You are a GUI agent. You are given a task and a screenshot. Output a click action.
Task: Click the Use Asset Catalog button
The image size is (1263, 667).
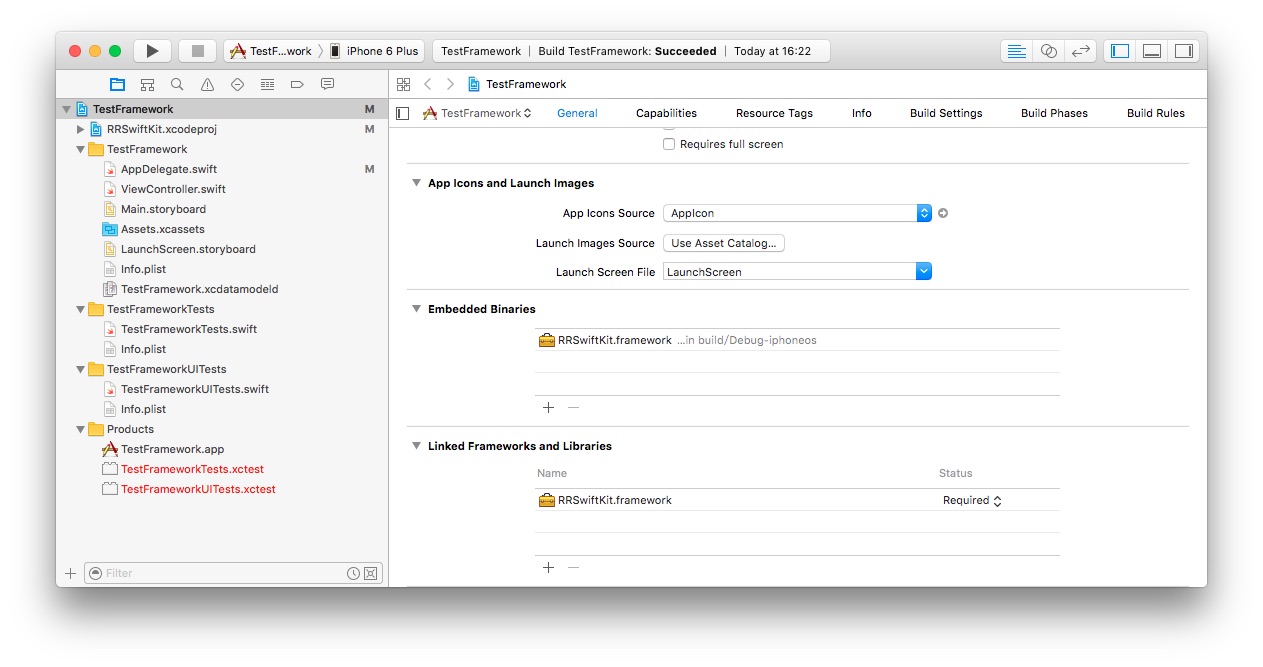pyautogui.click(x=723, y=243)
